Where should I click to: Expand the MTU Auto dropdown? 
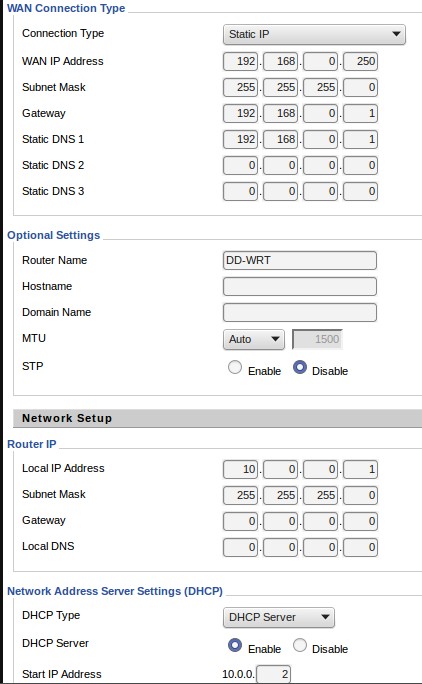click(254, 339)
